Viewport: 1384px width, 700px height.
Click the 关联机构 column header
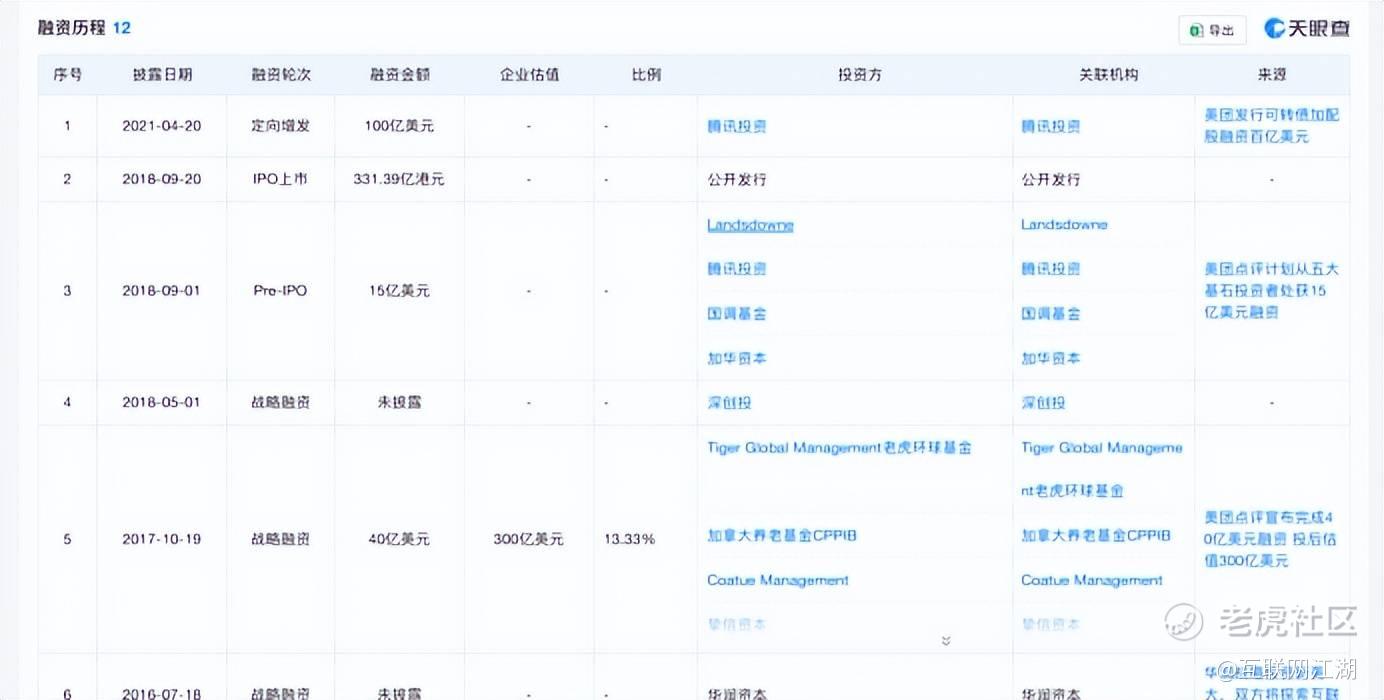(x=1108, y=75)
